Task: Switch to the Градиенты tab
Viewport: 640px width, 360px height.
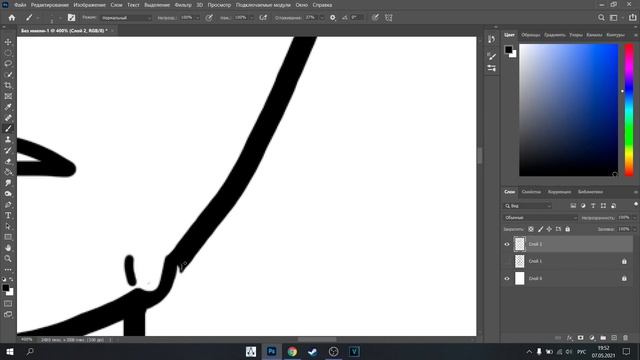Action: pyautogui.click(x=555, y=35)
